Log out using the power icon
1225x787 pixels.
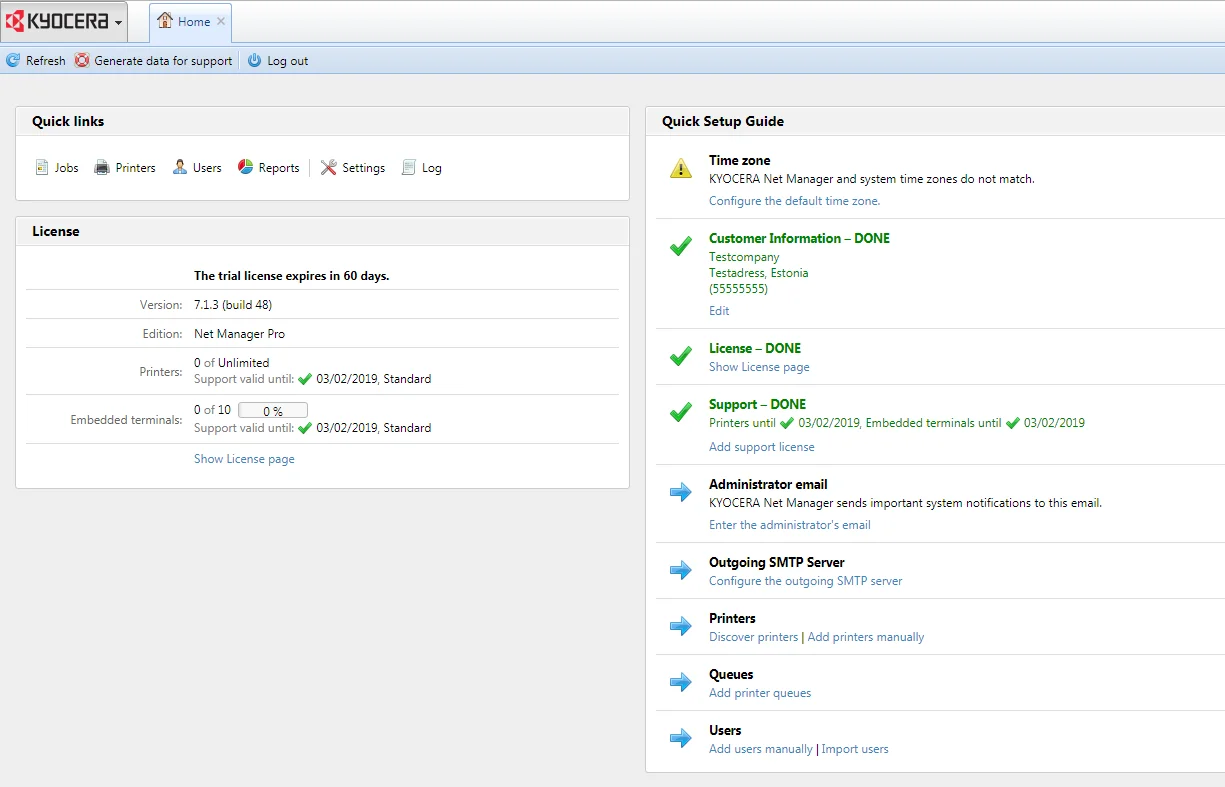coord(254,61)
